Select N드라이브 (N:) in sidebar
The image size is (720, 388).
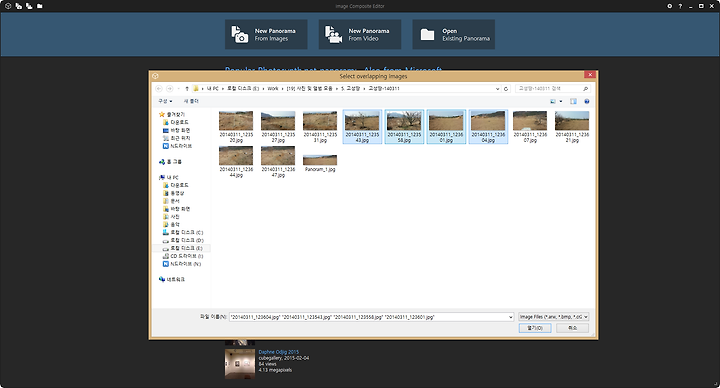[182, 264]
